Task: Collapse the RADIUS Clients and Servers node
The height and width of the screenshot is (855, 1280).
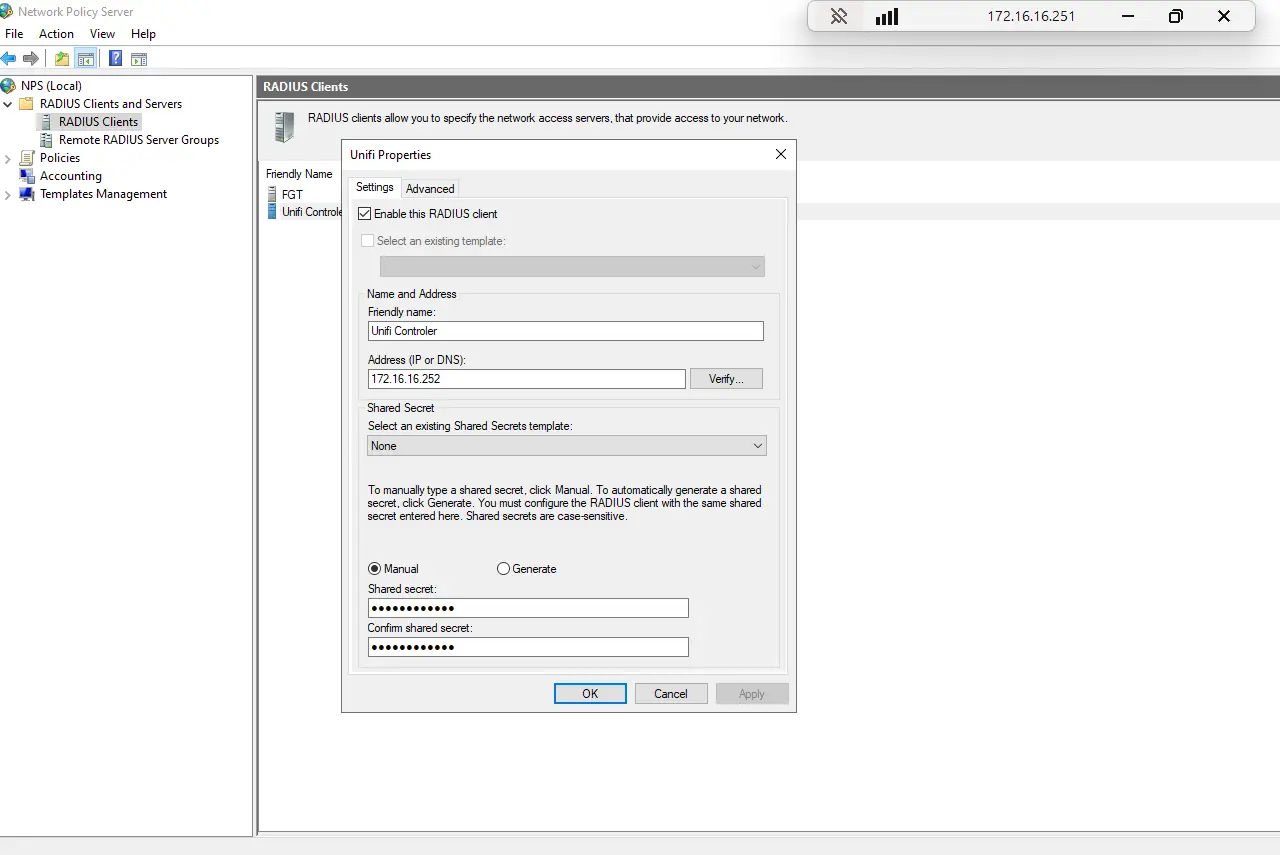Action: coord(8,104)
